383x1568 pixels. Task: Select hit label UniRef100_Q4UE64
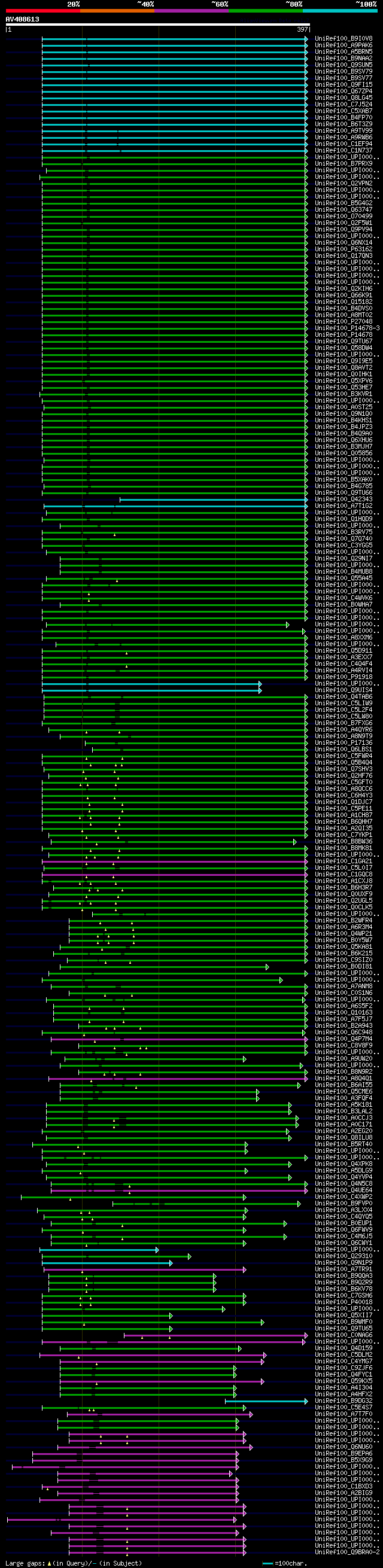pos(344,1190)
